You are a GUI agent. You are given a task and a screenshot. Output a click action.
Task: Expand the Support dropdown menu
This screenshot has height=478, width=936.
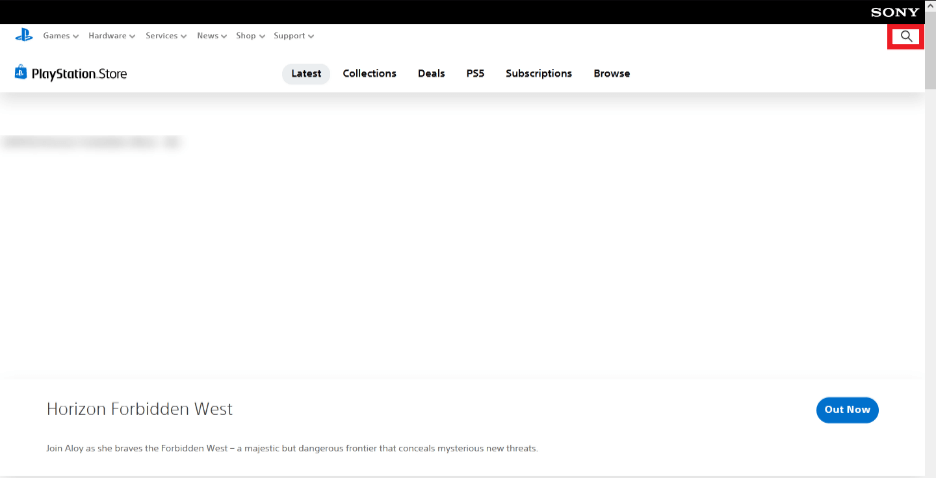pyautogui.click(x=294, y=36)
